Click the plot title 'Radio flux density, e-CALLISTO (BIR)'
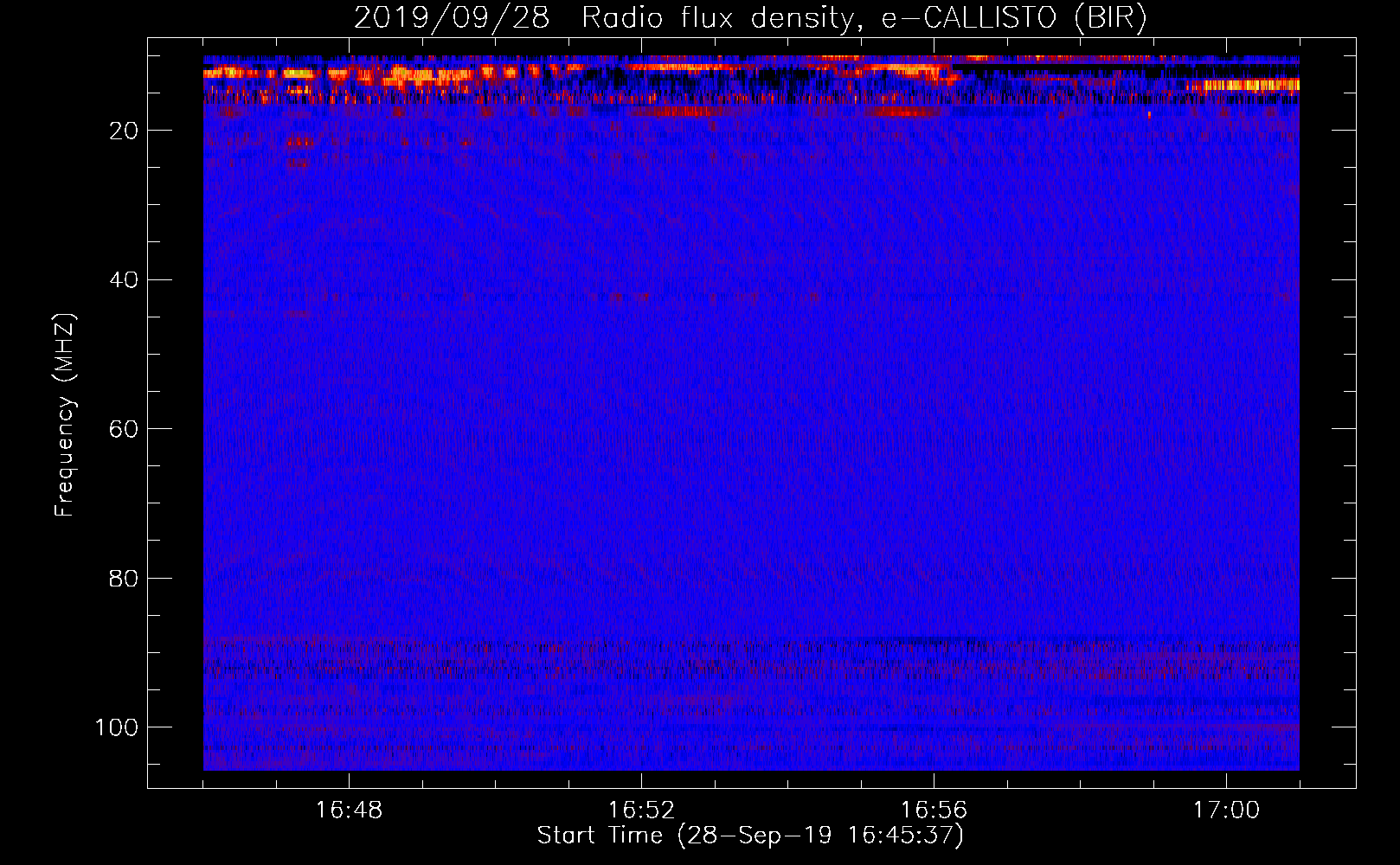This screenshot has width=1400, height=865. [x=864, y=18]
